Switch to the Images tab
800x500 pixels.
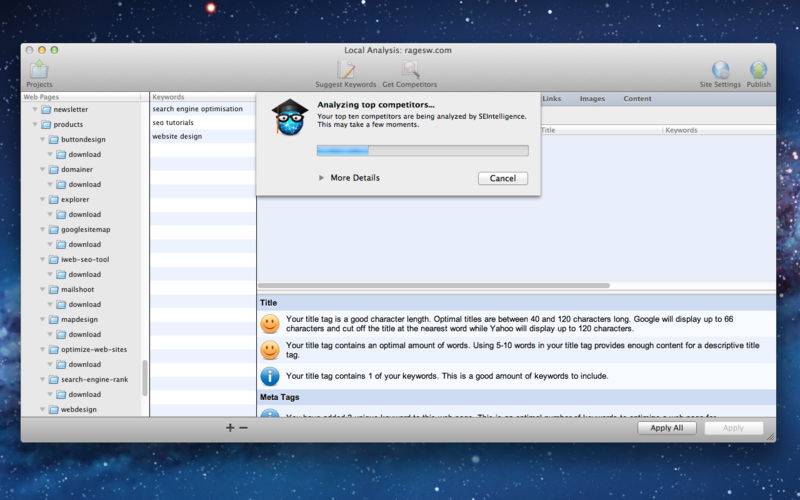[x=592, y=99]
